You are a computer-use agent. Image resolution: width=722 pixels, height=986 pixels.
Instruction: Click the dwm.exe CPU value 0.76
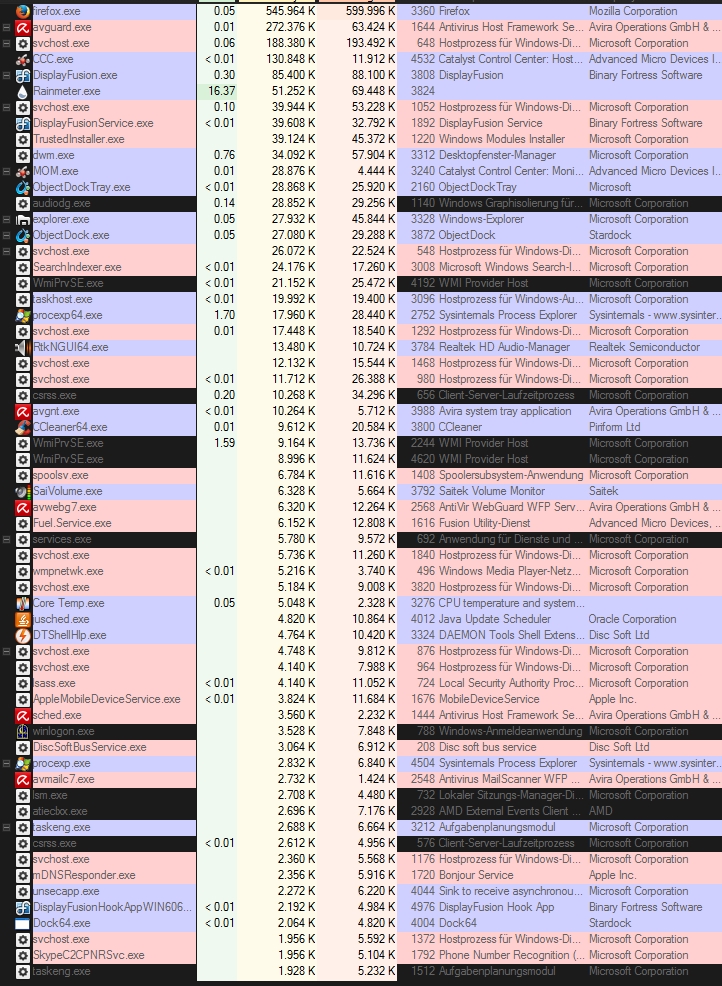click(224, 155)
